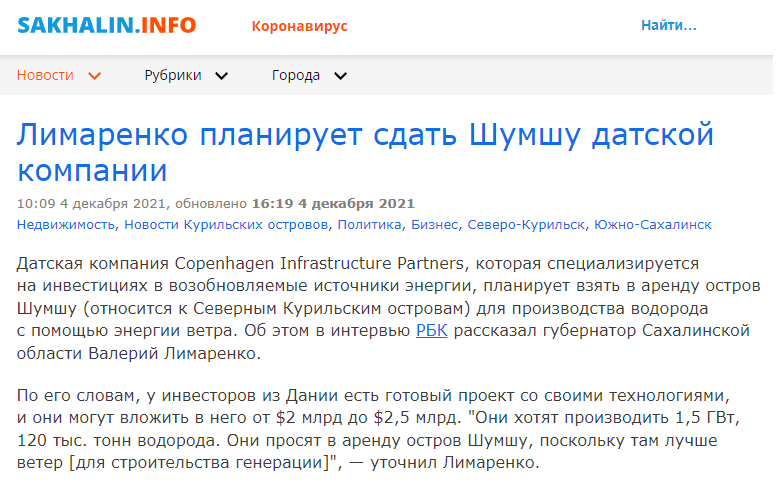Click the publish time 10:09 4 декабря 2021
This screenshot has height=499, width=778.
(91, 204)
